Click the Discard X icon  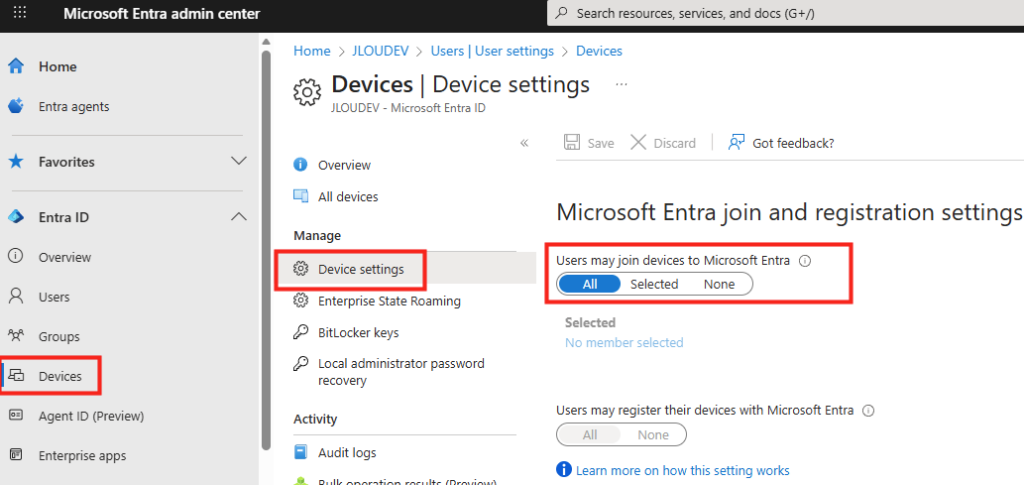click(x=638, y=143)
